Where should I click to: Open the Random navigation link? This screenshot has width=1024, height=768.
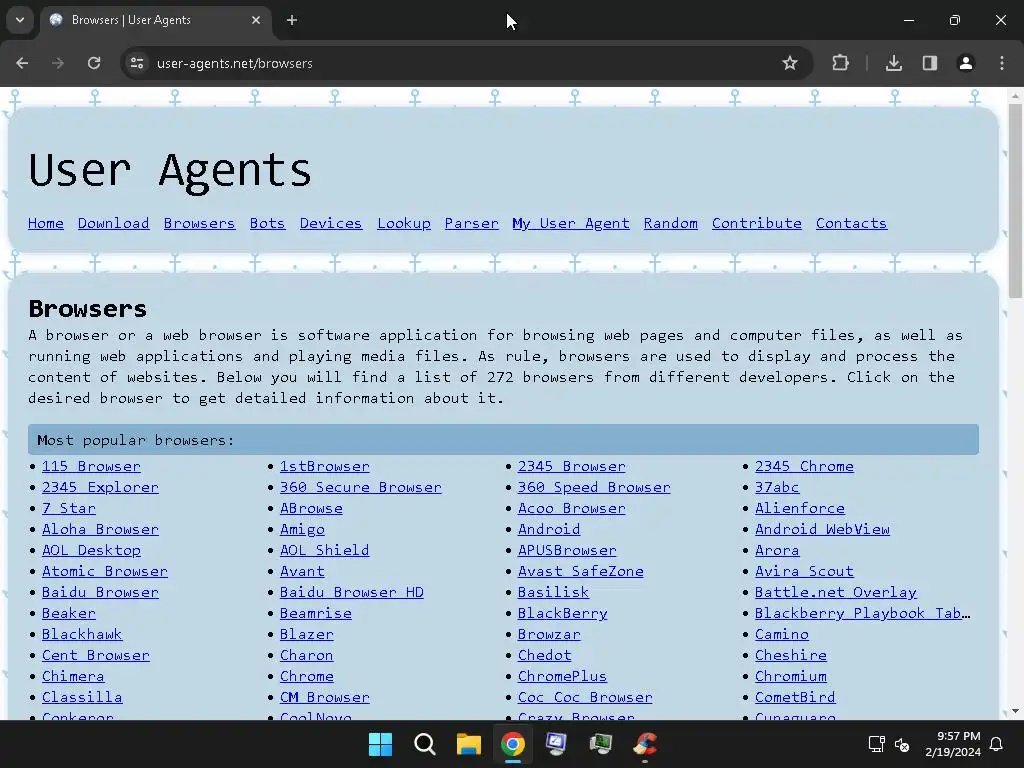pos(671,223)
